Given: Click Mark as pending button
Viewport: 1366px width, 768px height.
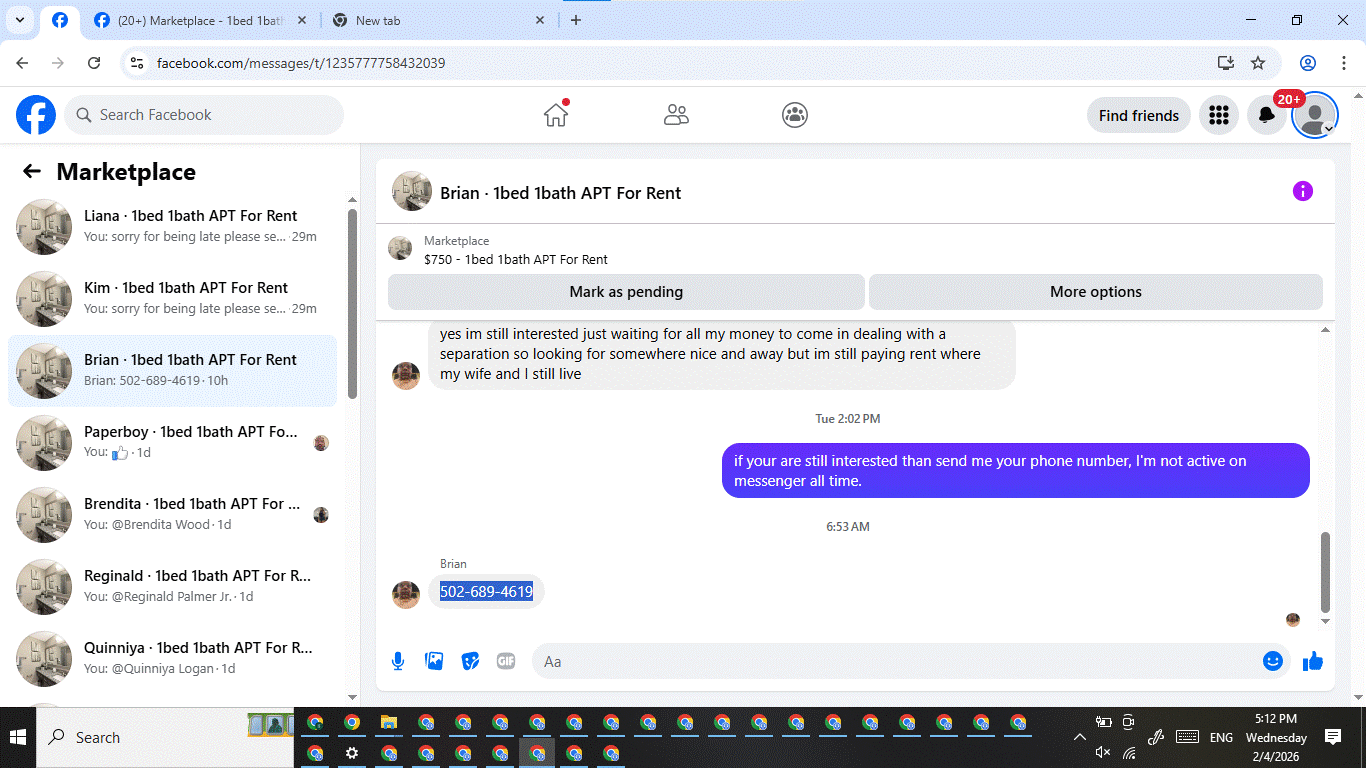Looking at the screenshot, I should tap(626, 292).
